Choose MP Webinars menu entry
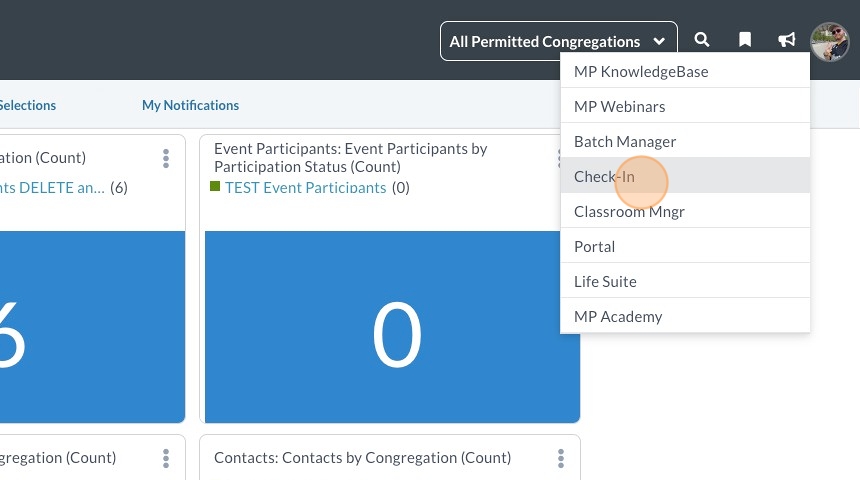The width and height of the screenshot is (860, 480). pos(620,107)
